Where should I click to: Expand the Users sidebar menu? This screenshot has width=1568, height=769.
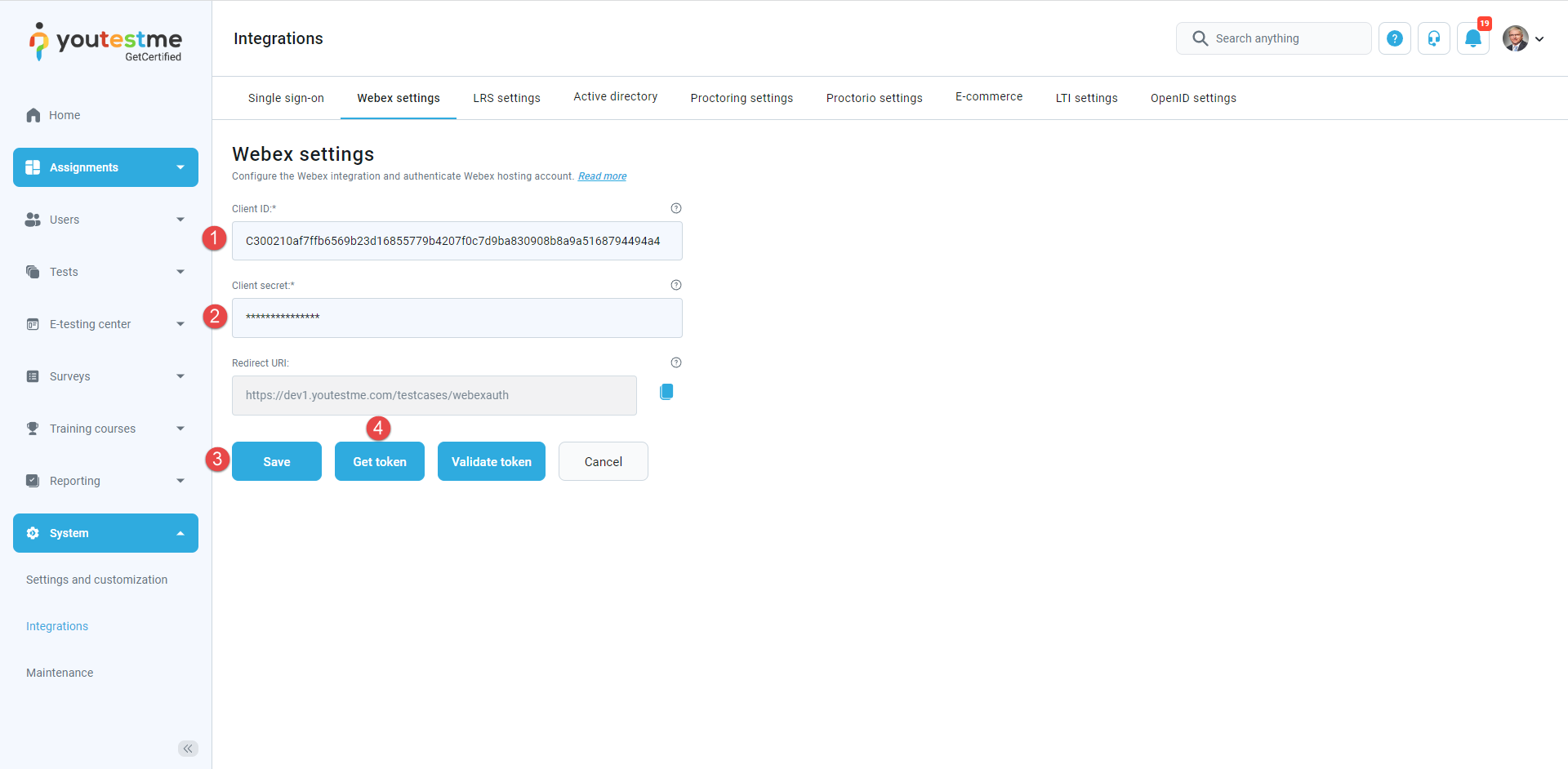(105, 220)
